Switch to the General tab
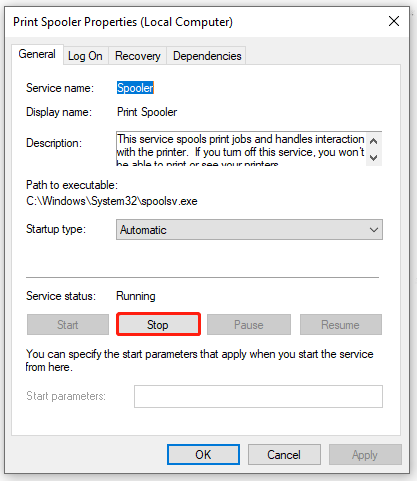 pyautogui.click(x=37, y=54)
